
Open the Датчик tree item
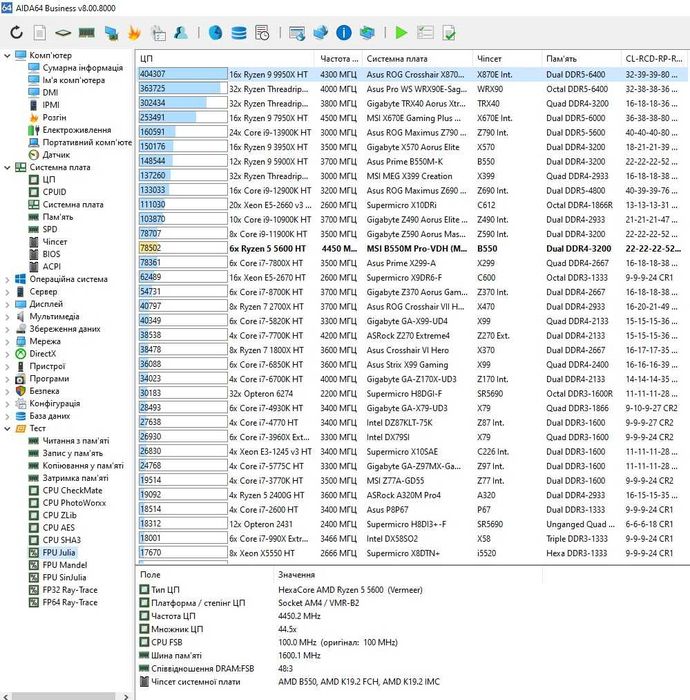tap(56, 155)
